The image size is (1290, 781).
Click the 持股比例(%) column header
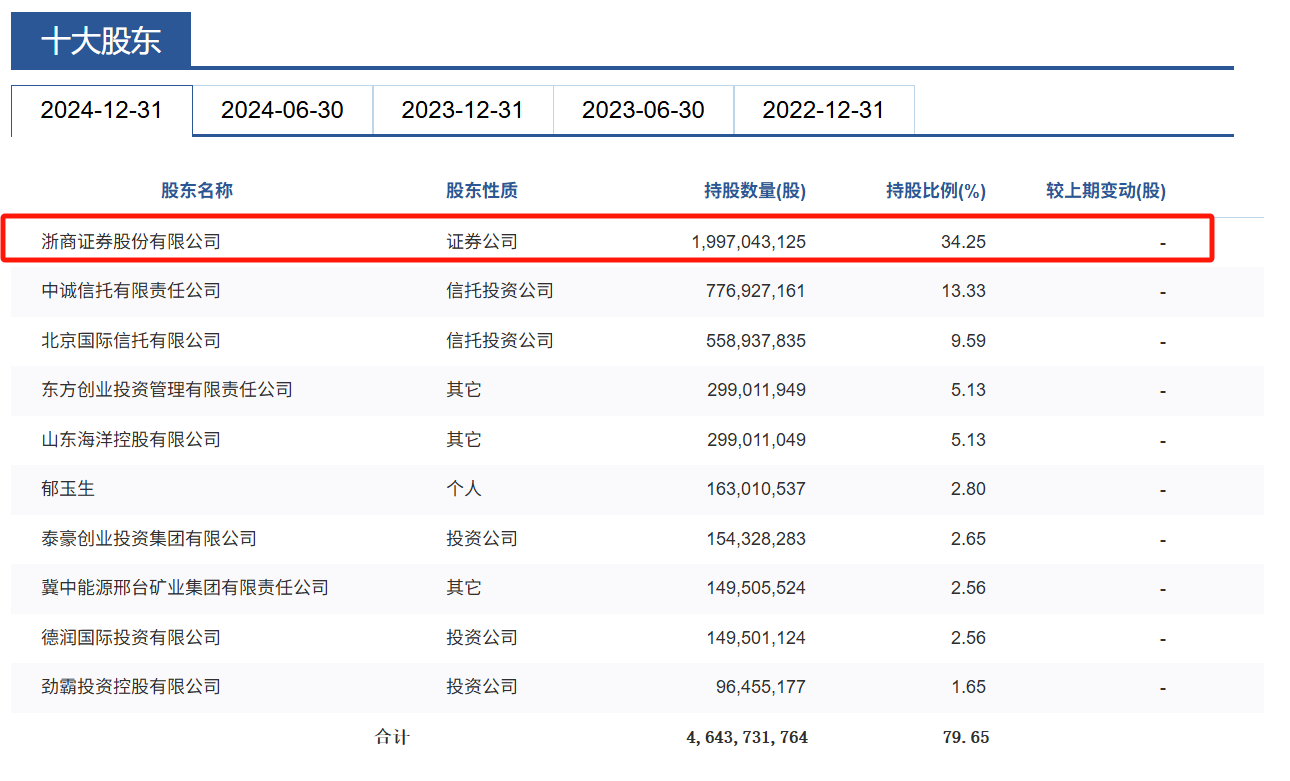coord(935,190)
